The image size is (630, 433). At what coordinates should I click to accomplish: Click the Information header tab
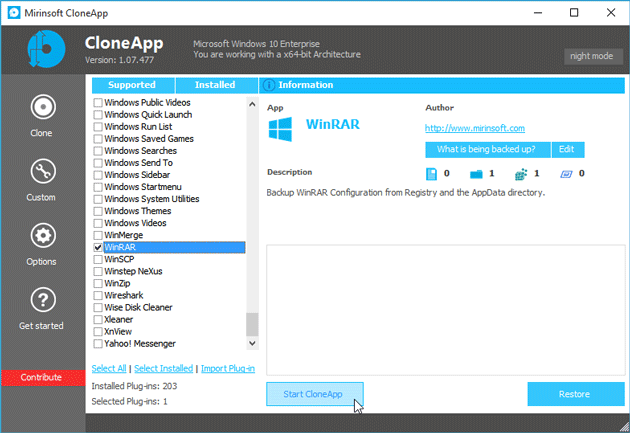(x=442, y=85)
